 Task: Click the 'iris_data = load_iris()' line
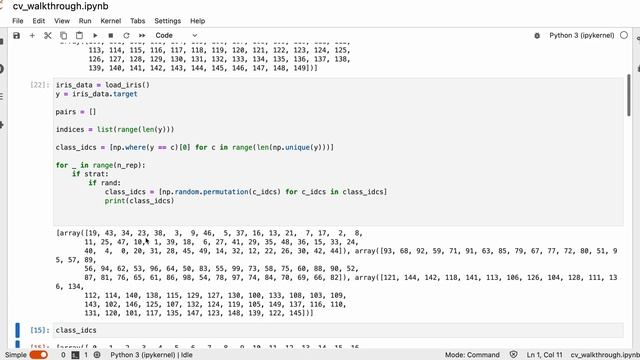[x=102, y=85]
